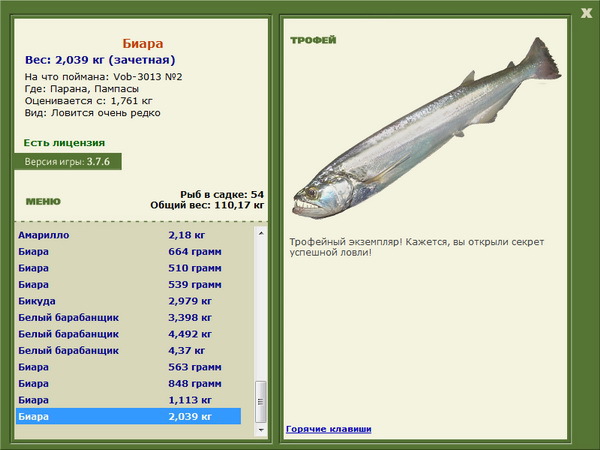Click the Общий вес: 110,17 кг total
Screen dimensions: 600x450
pos(207,205)
